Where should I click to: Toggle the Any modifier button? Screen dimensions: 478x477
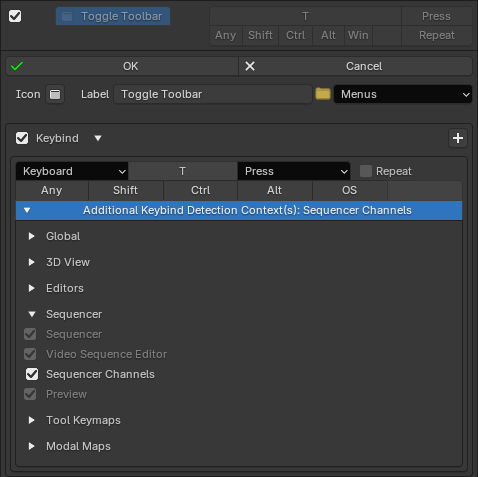point(52,190)
